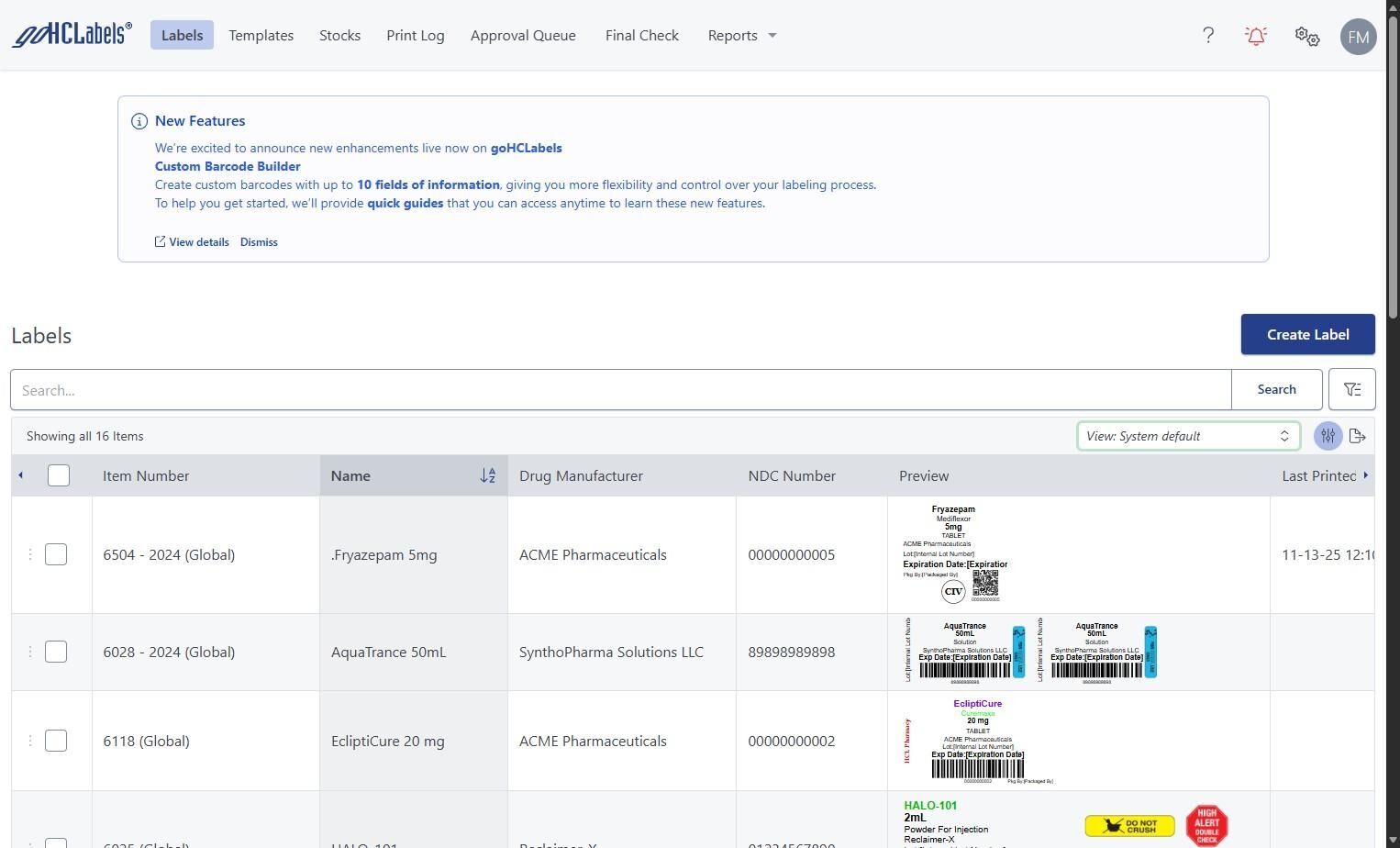Click item number 6028 - 2024 (Global)
The image size is (1400, 848).
(x=169, y=652)
